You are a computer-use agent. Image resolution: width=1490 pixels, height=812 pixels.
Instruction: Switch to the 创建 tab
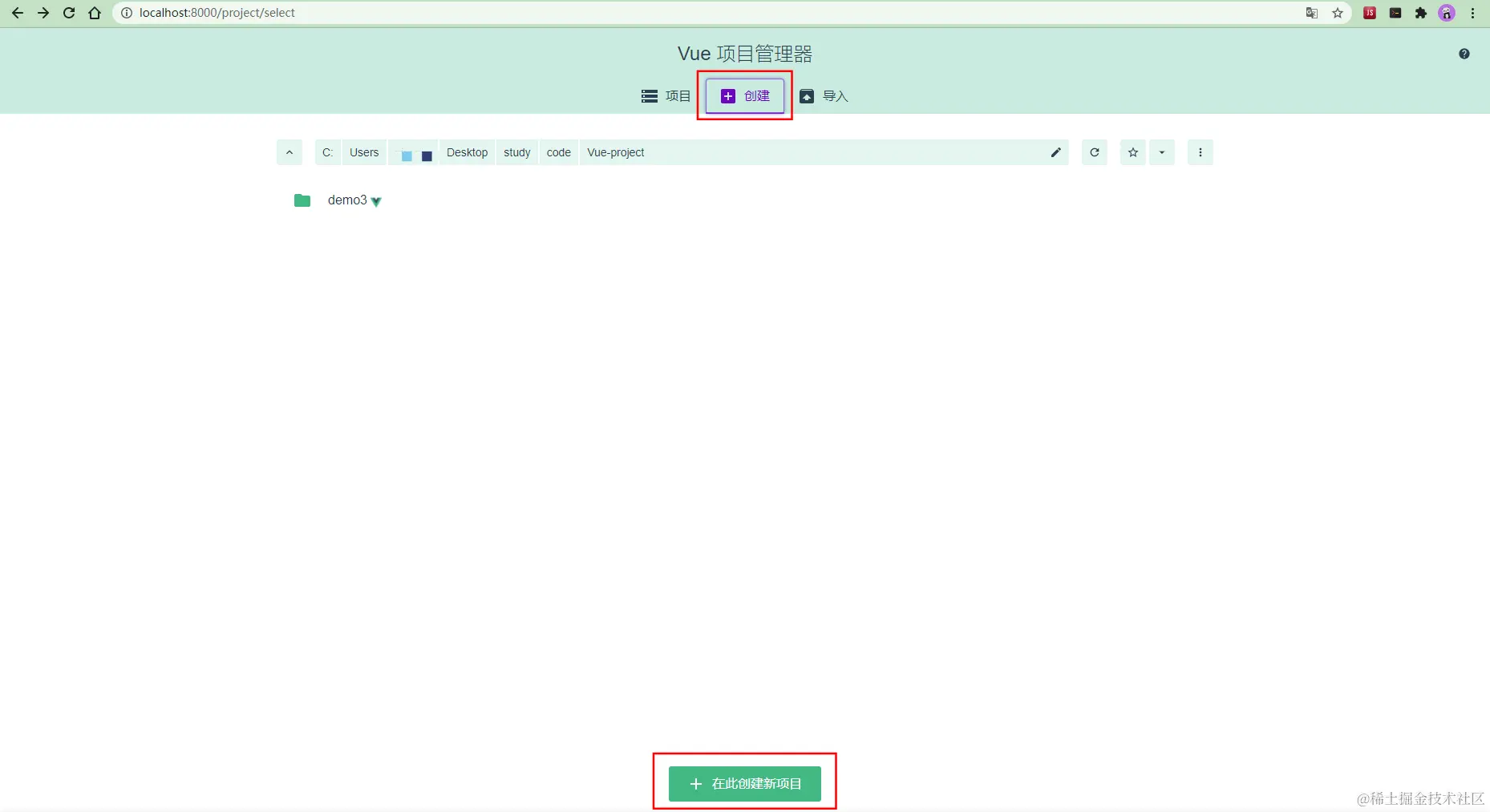coord(745,96)
